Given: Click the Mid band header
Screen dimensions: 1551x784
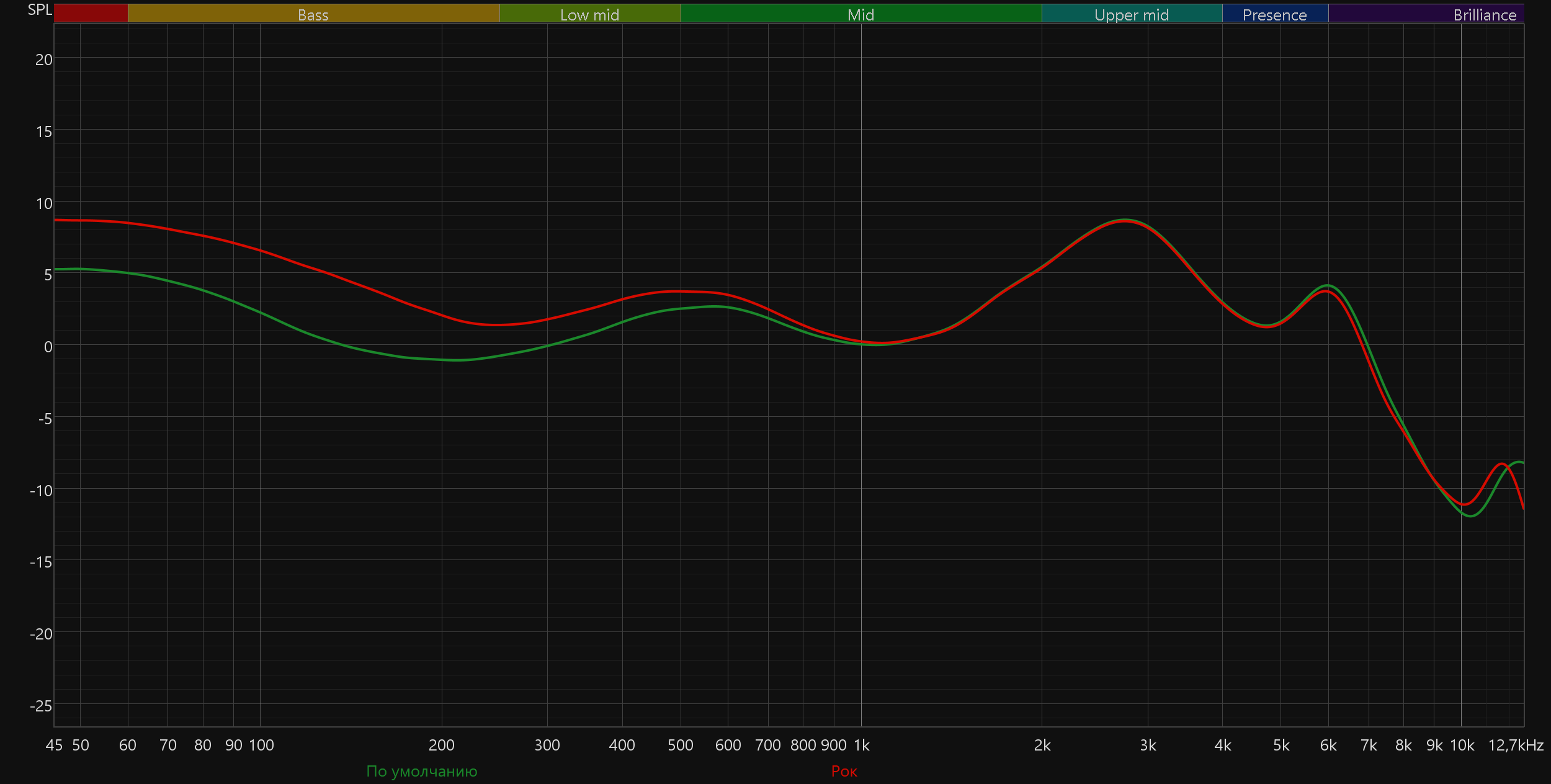Looking at the screenshot, I should [x=860, y=14].
